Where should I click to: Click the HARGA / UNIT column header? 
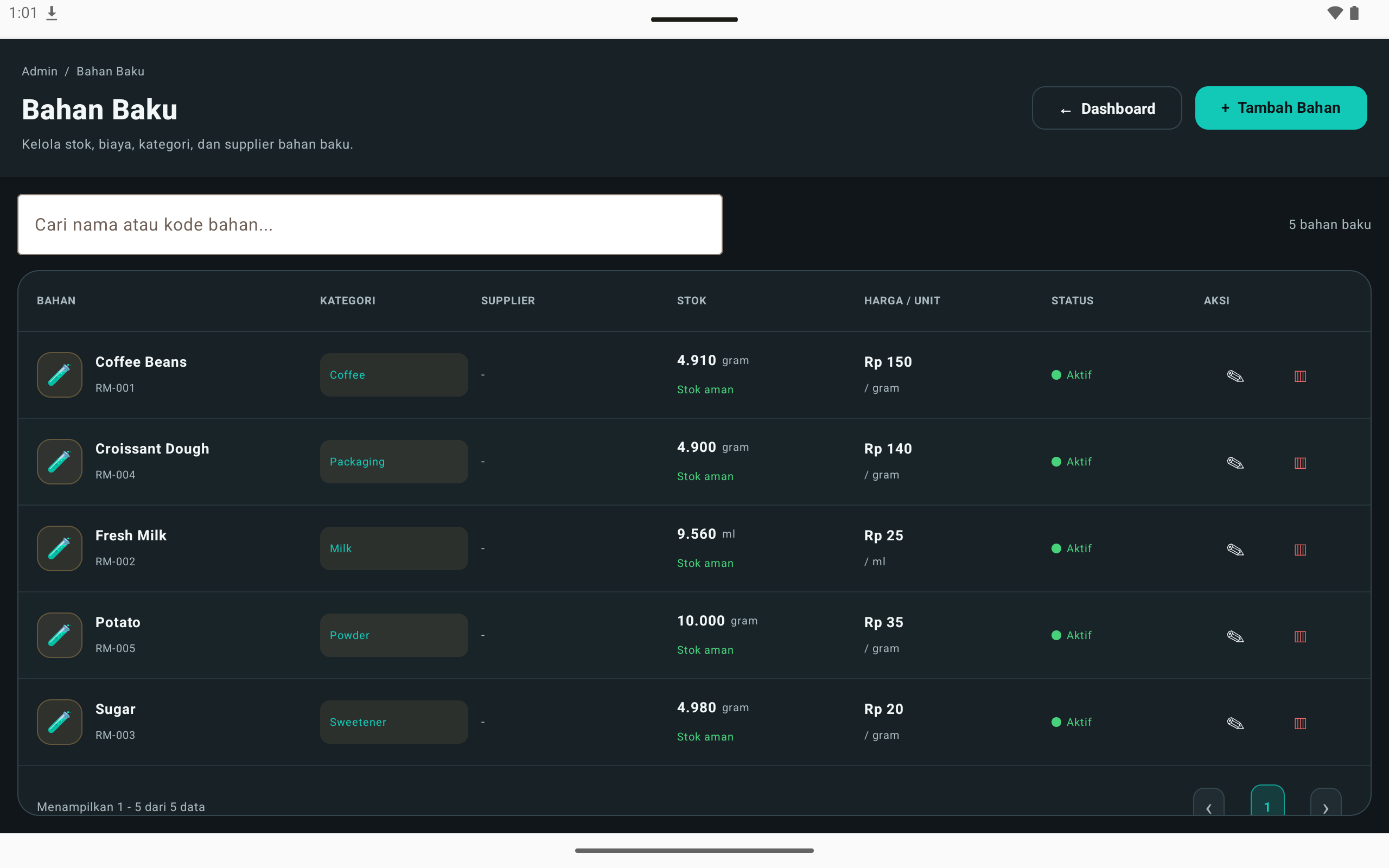coord(902,301)
